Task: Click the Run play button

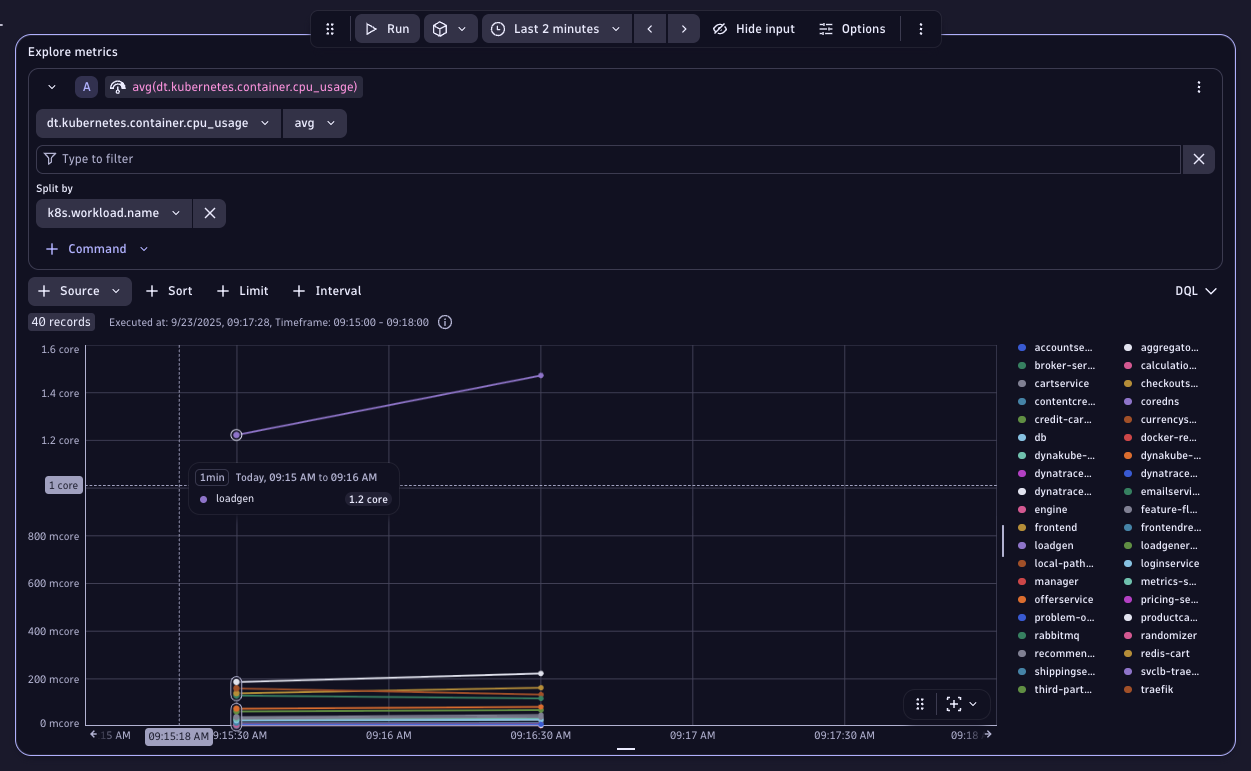Action: pyautogui.click(x=387, y=29)
